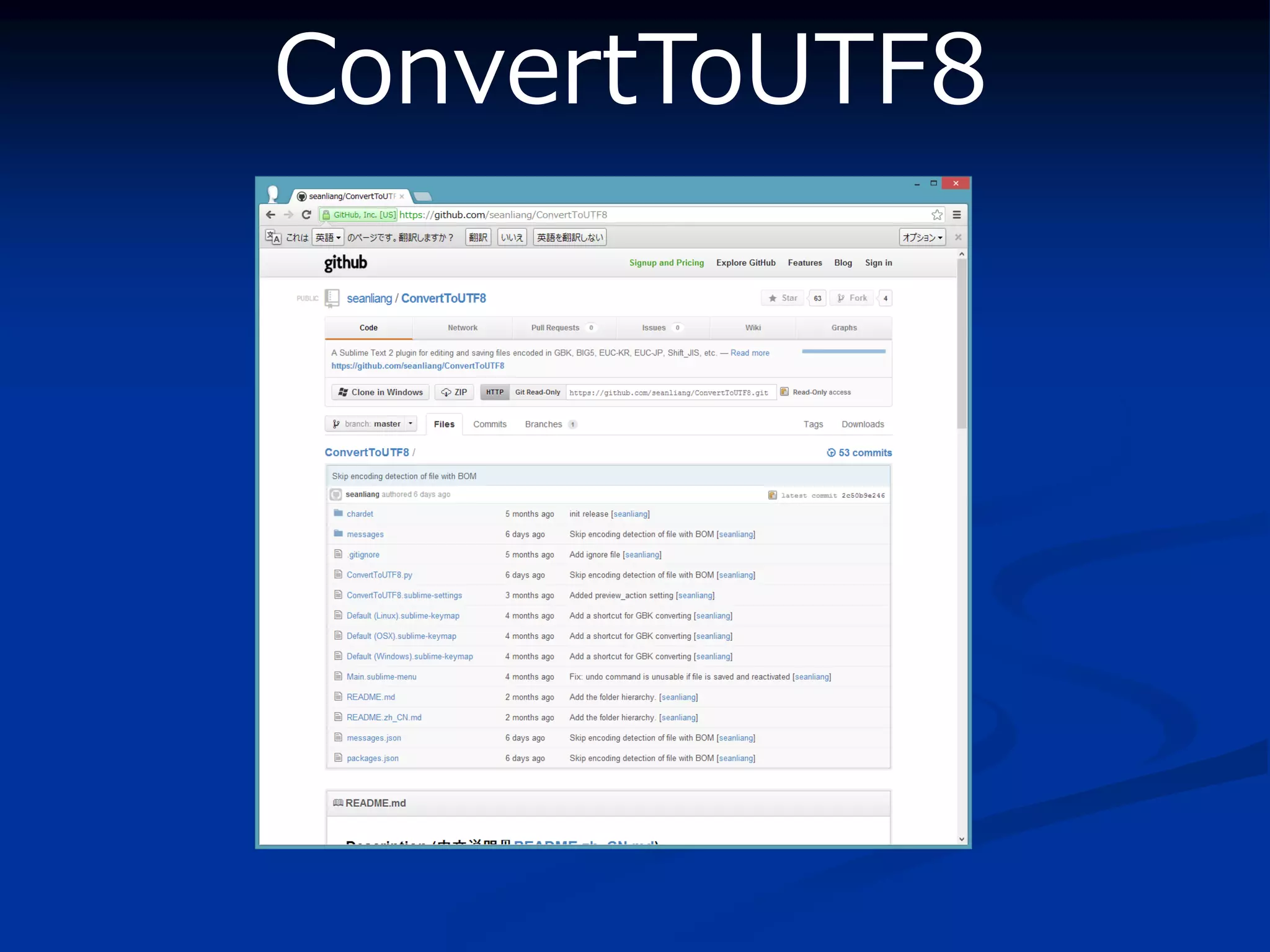This screenshot has width=1270, height=952.
Task: Star the ConvertToUTF8 repository
Action: pos(783,298)
